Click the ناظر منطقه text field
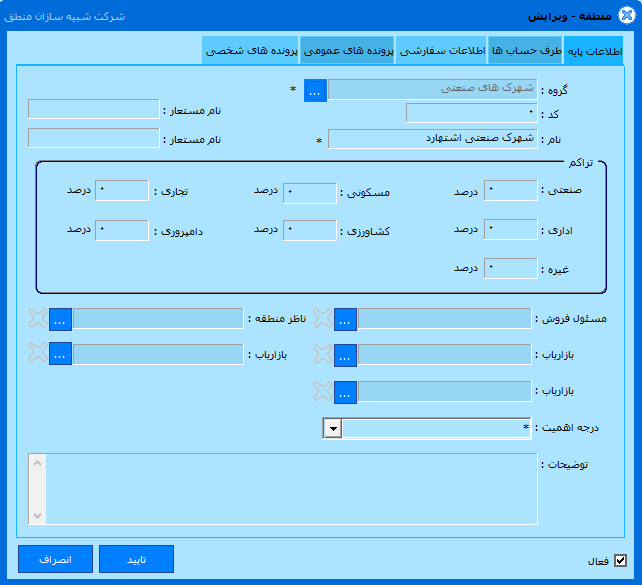642x585 pixels. (x=158, y=319)
